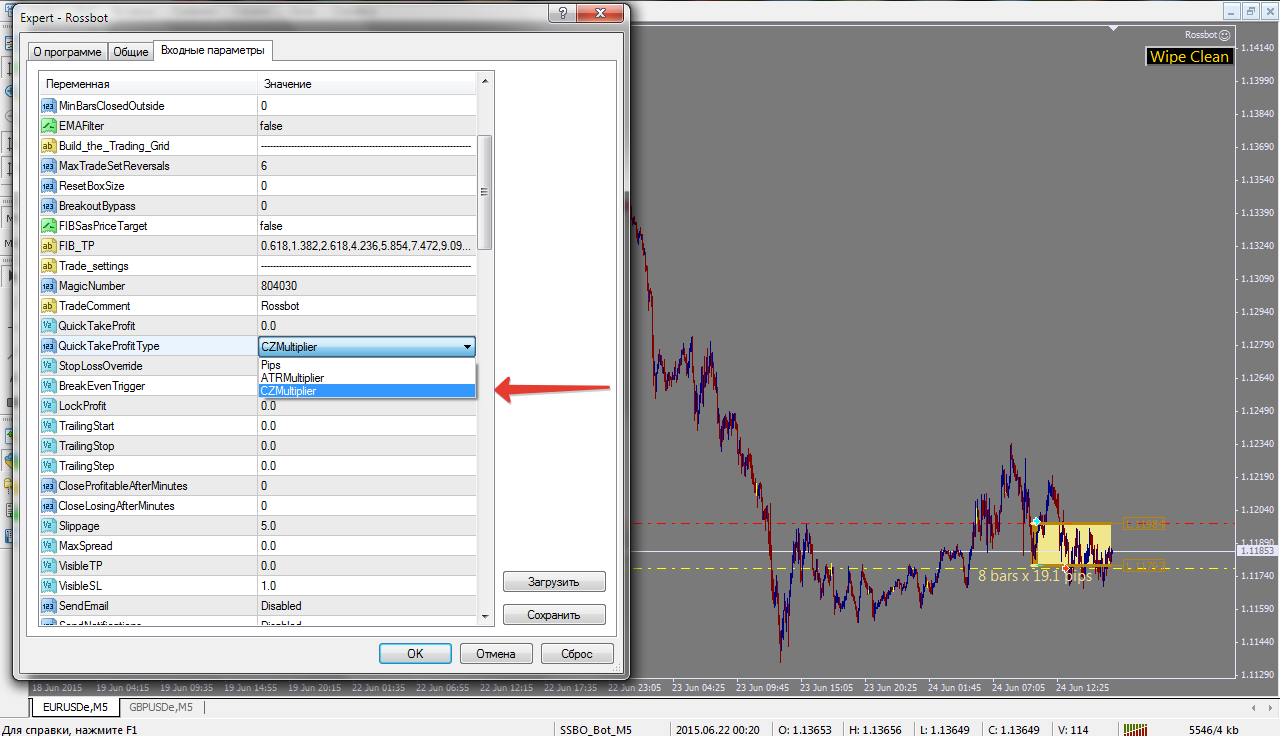Viewport: 1280px width, 736px height.
Task: Click the double icon beside VisibleTP
Action: click(48, 566)
